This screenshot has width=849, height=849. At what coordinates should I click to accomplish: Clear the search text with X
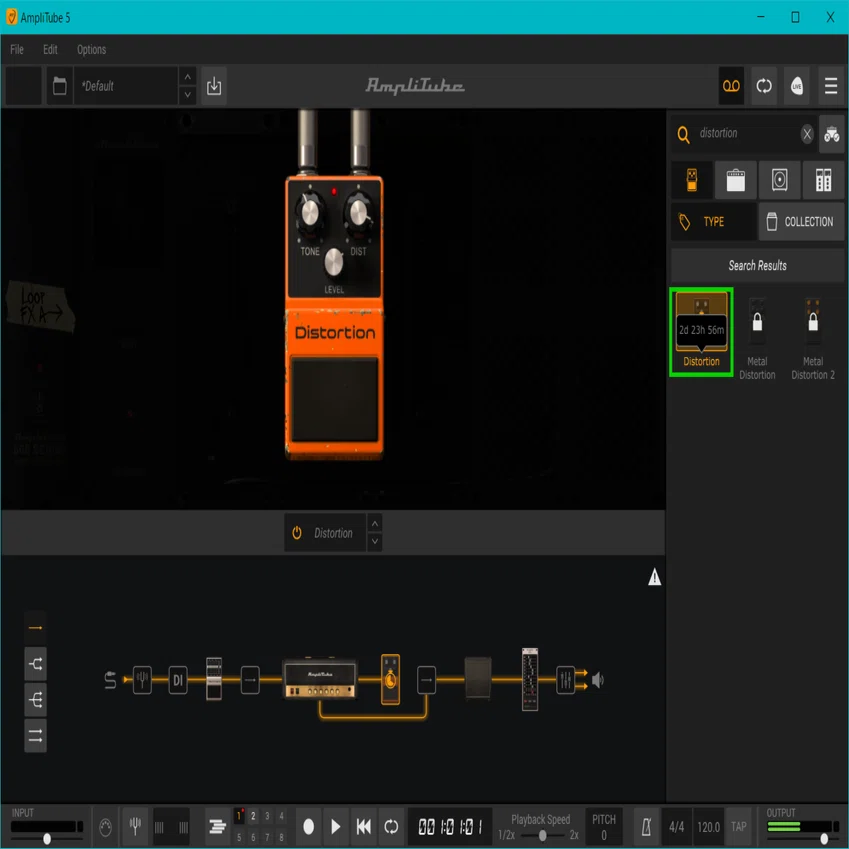click(807, 134)
